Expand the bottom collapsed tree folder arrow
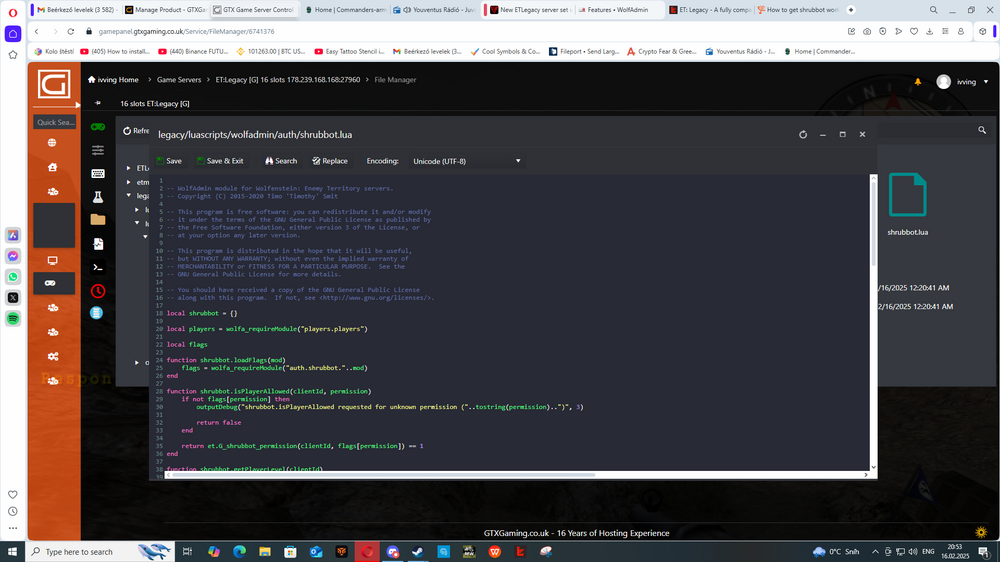The width and height of the screenshot is (1000, 562). tap(137, 362)
